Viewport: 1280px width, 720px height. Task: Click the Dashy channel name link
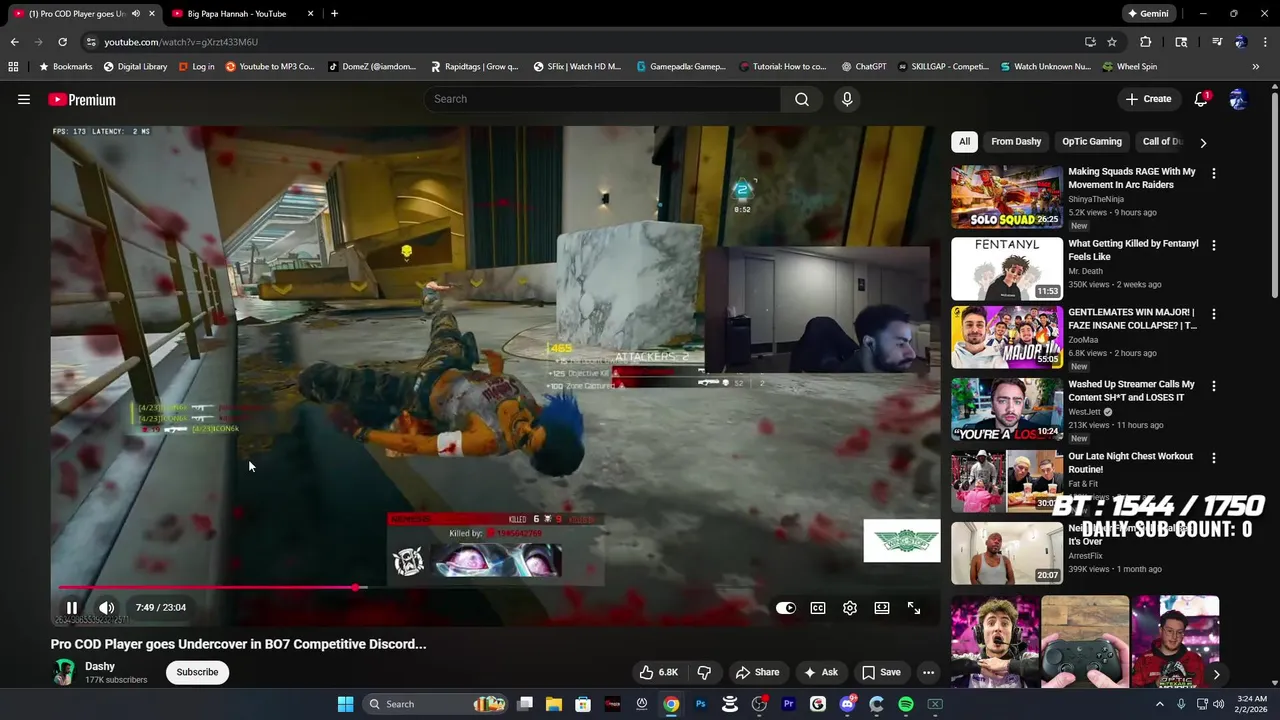[100, 666]
